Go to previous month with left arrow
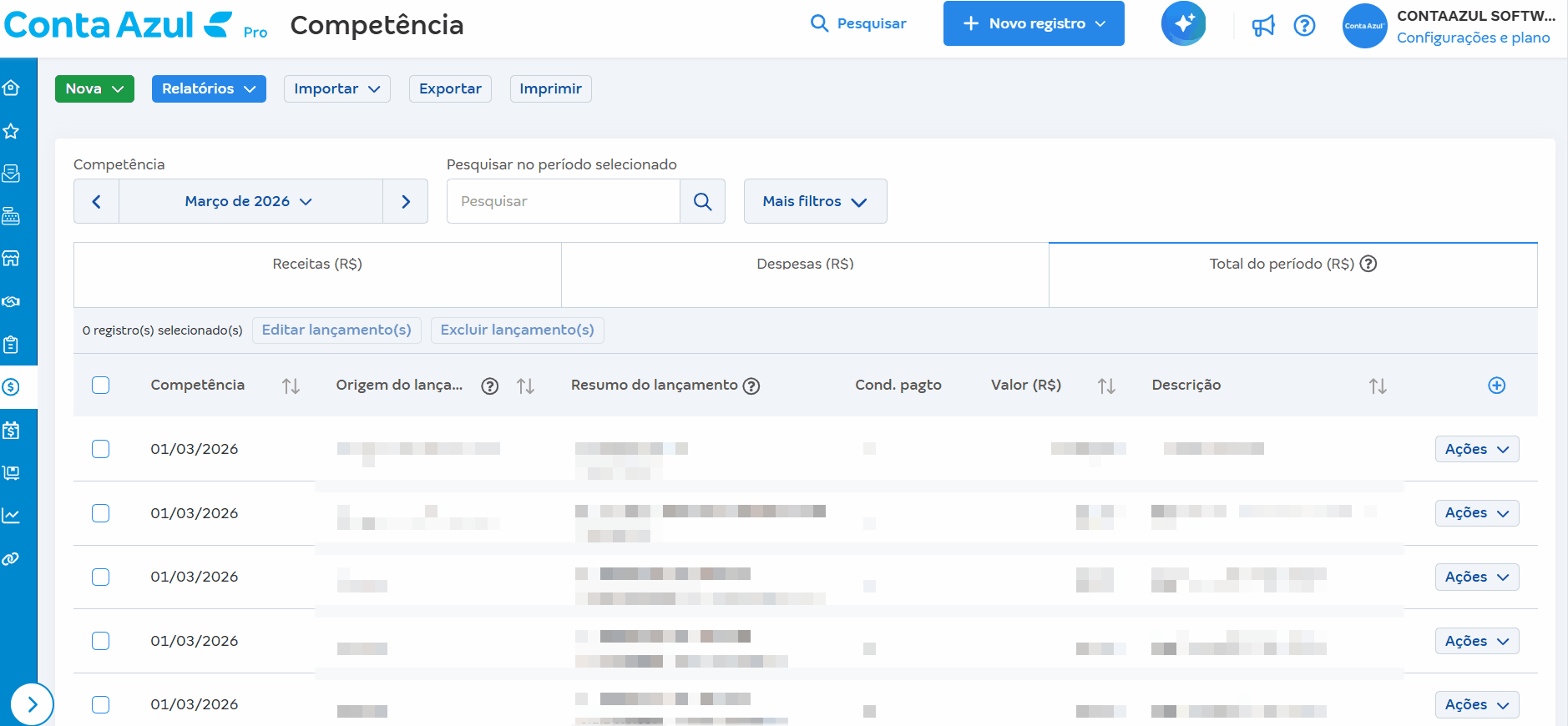This screenshot has width=1568, height=726. click(97, 201)
